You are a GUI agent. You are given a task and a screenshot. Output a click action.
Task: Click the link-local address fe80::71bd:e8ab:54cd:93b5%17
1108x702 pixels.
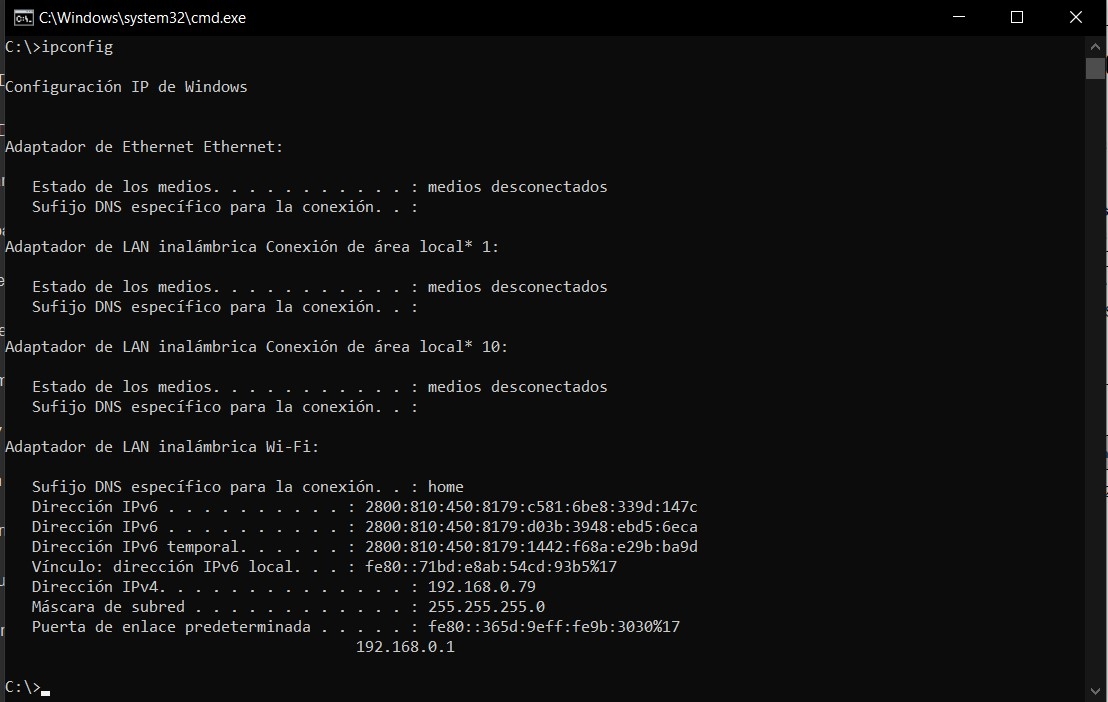coord(490,567)
